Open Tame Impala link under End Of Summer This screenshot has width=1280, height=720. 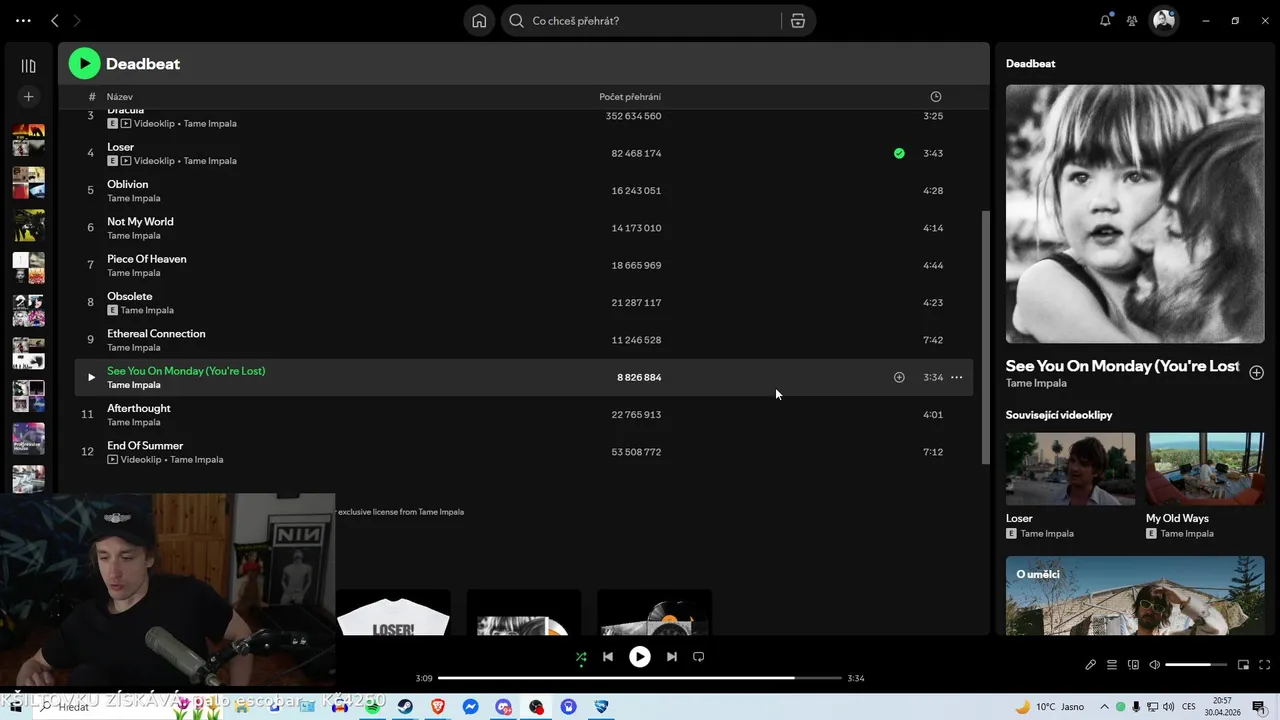tap(197, 460)
